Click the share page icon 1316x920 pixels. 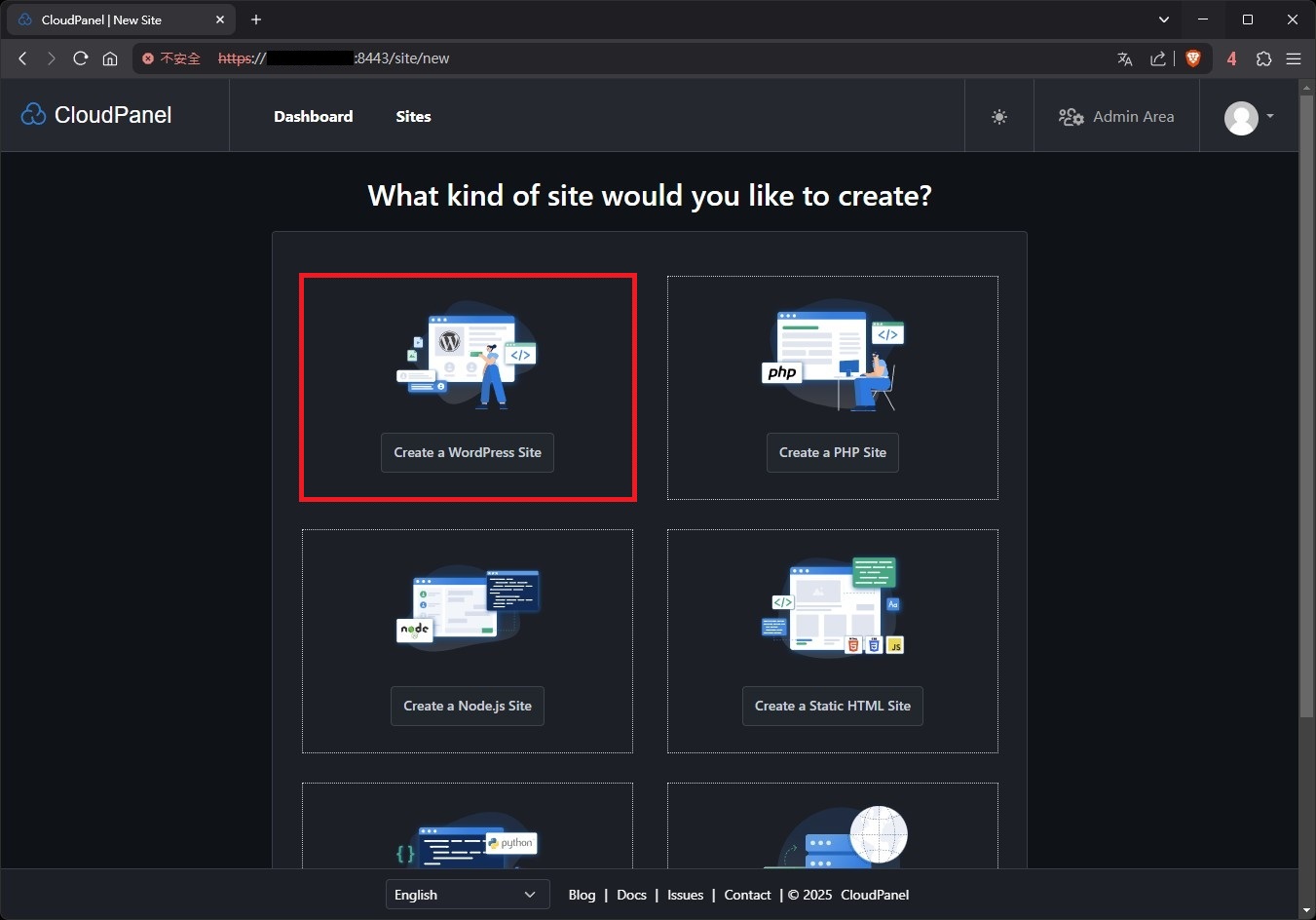1158,58
